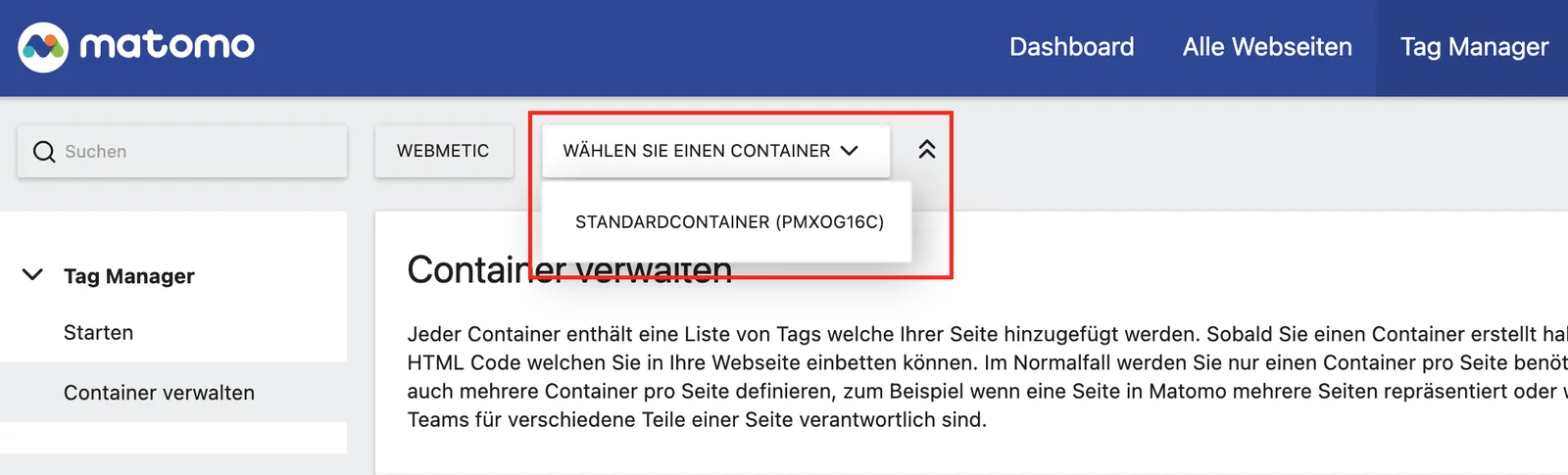The image size is (1568, 475).
Task: Open the Starten sidebar entry
Action: point(98,333)
